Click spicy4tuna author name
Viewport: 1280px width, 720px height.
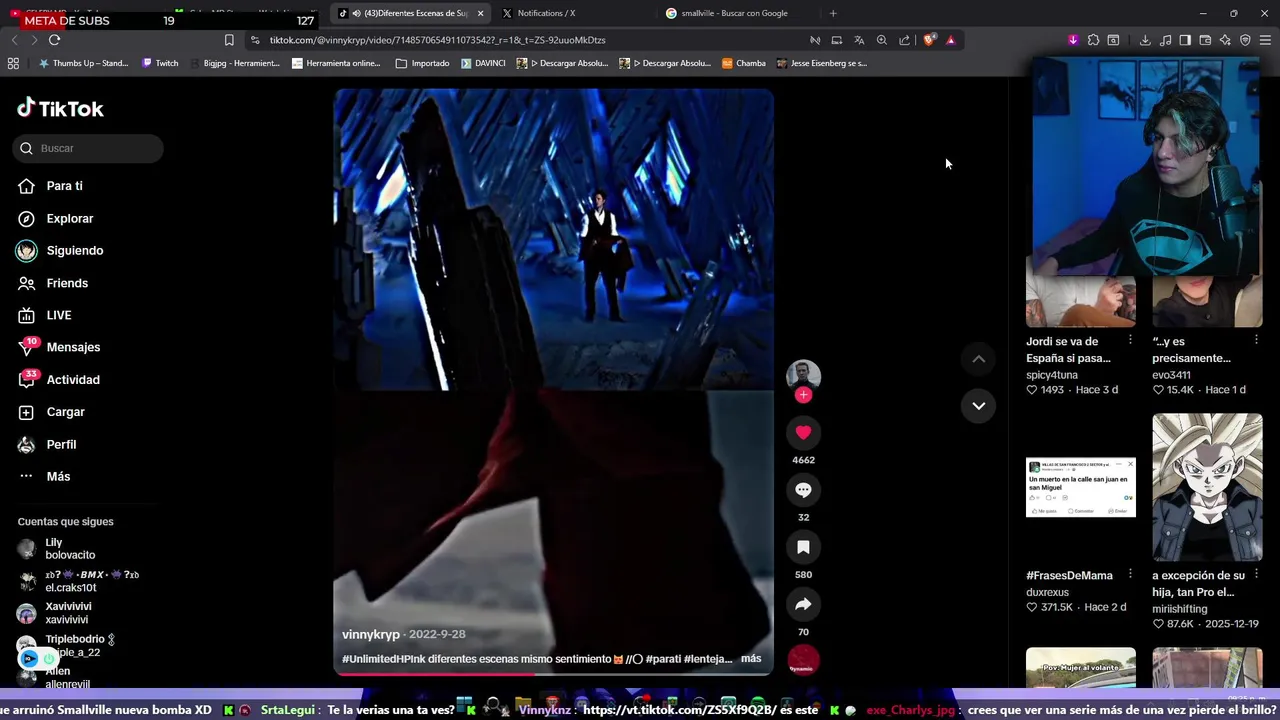[x=1052, y=375]
